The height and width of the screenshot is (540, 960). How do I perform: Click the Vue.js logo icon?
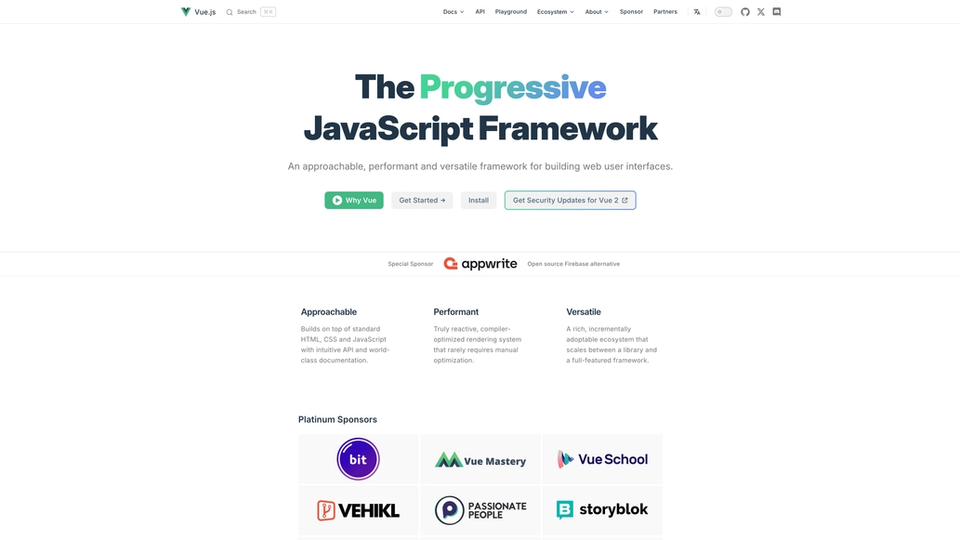[186, 12]
